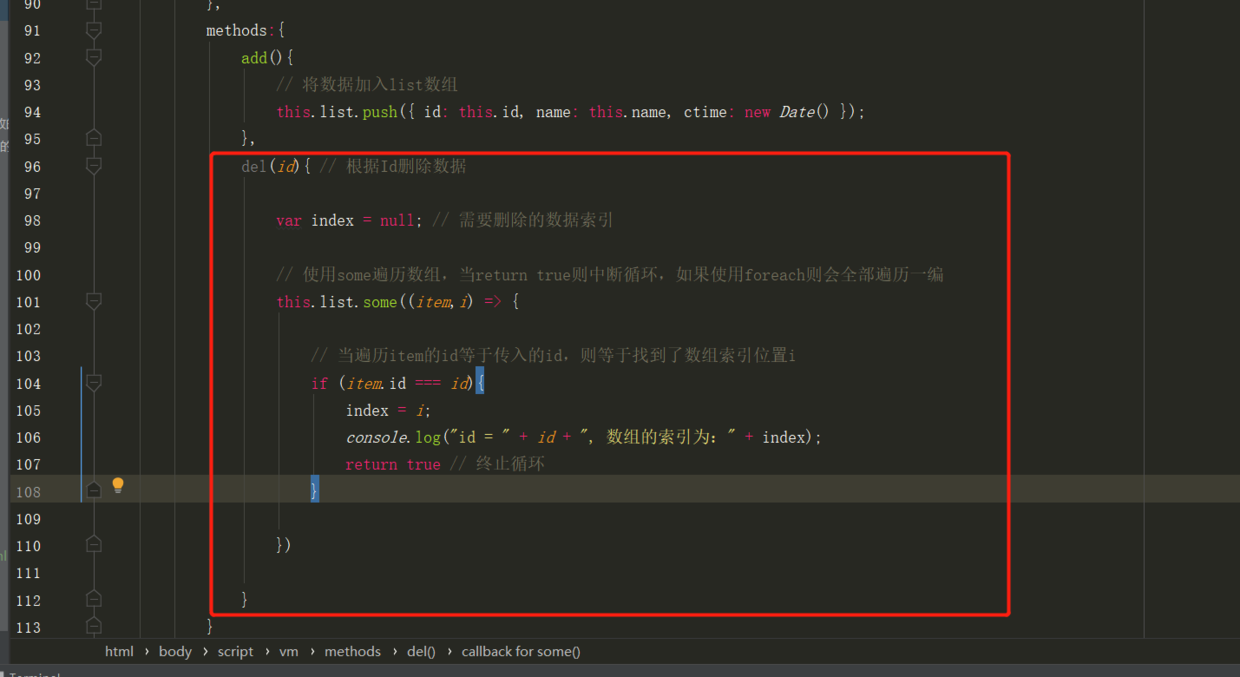This screenshot has height=677, width=1240.
Task: Click the comment '// 需要删除的数据索引'
Action: (523, 220)
